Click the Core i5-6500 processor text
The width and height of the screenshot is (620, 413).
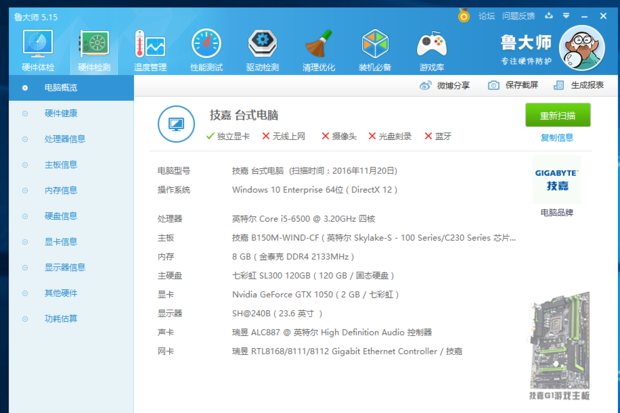click(303, 219)
